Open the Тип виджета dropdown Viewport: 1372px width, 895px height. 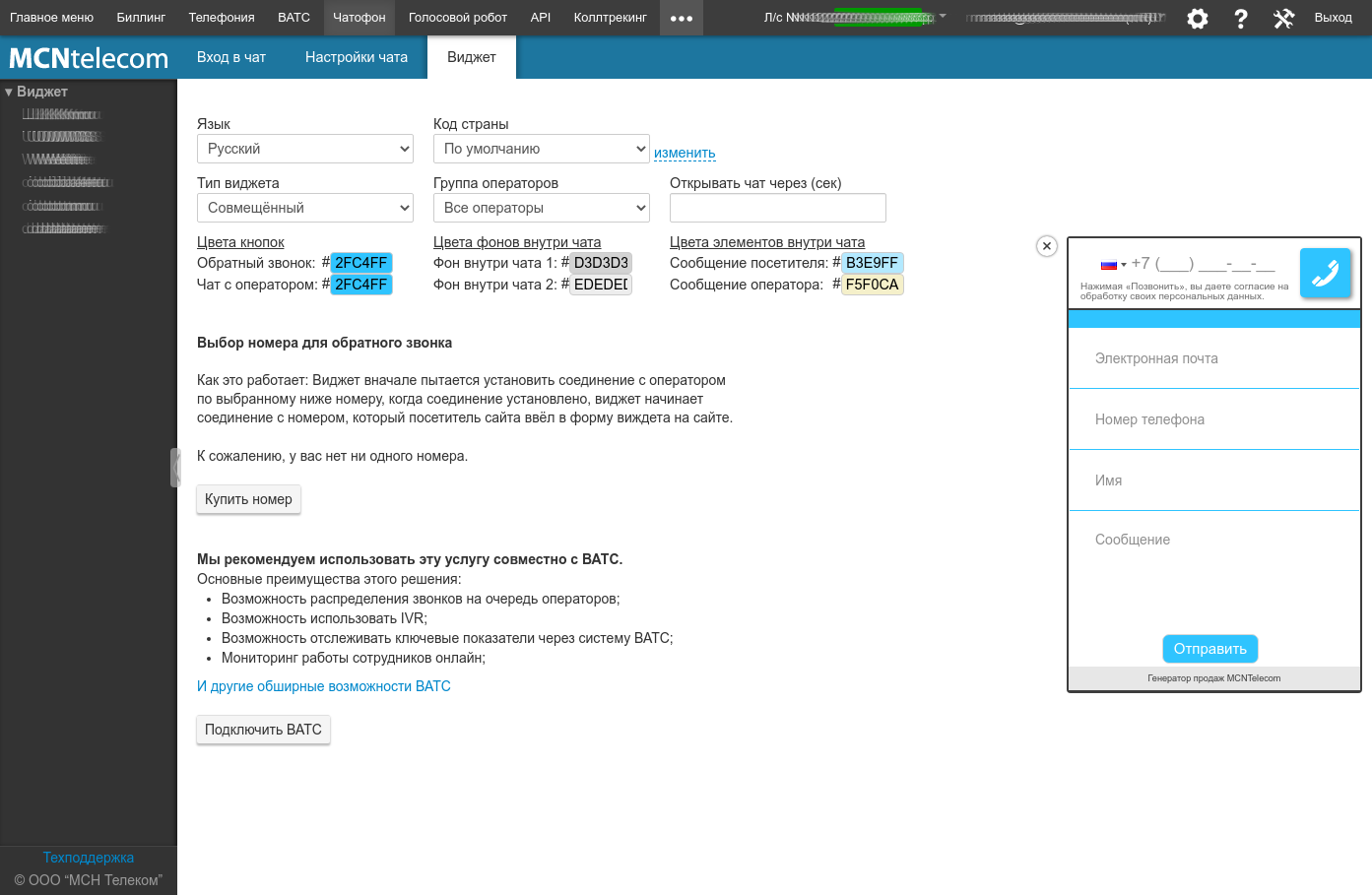pos(305,208)
